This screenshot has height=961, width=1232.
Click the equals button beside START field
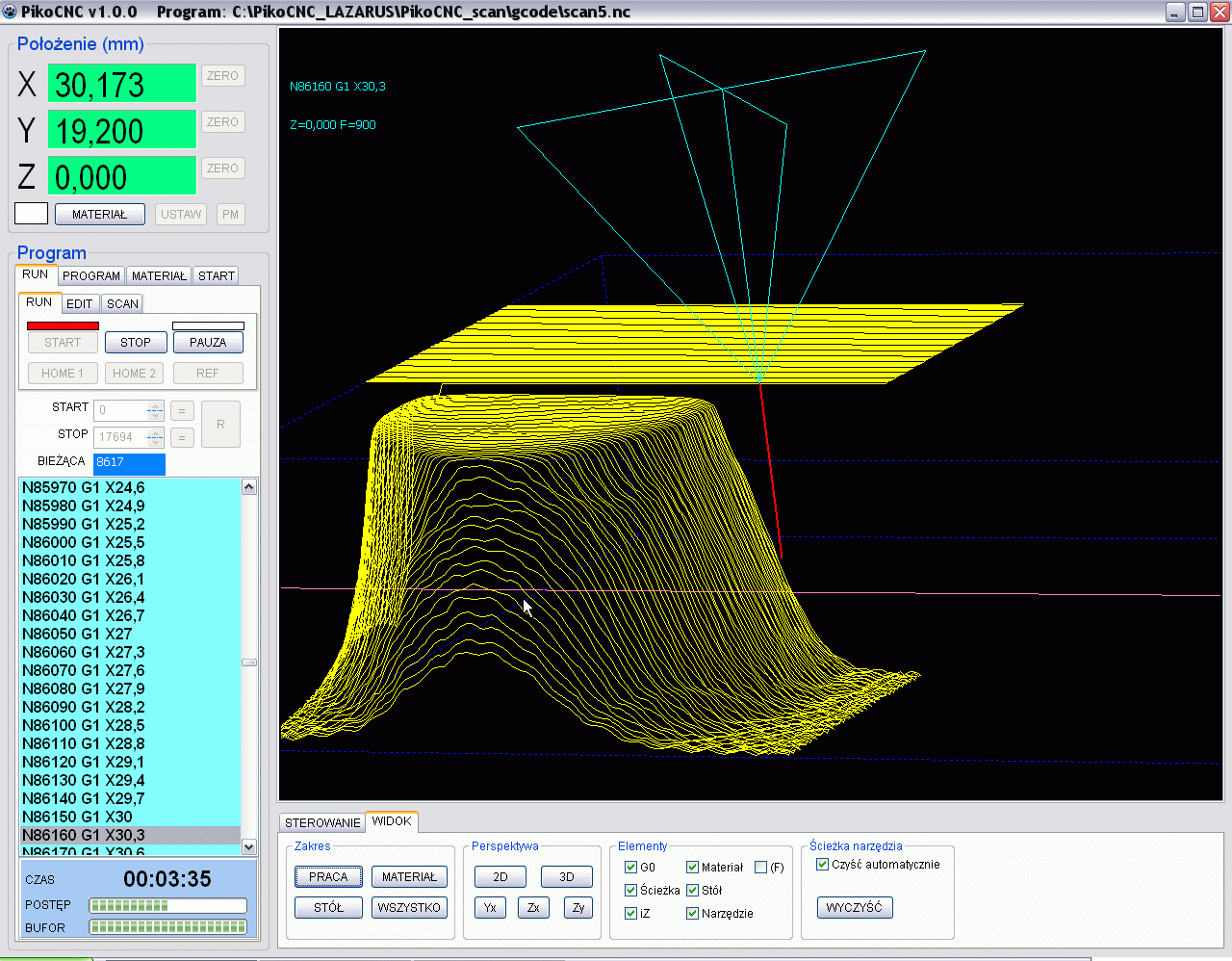182,411
